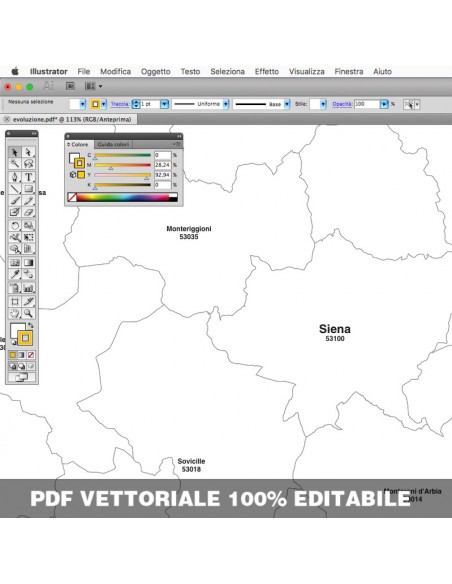452x584 pixels.
Task: Open the Bridge button in application bar
Action: [x=70, y=86]
